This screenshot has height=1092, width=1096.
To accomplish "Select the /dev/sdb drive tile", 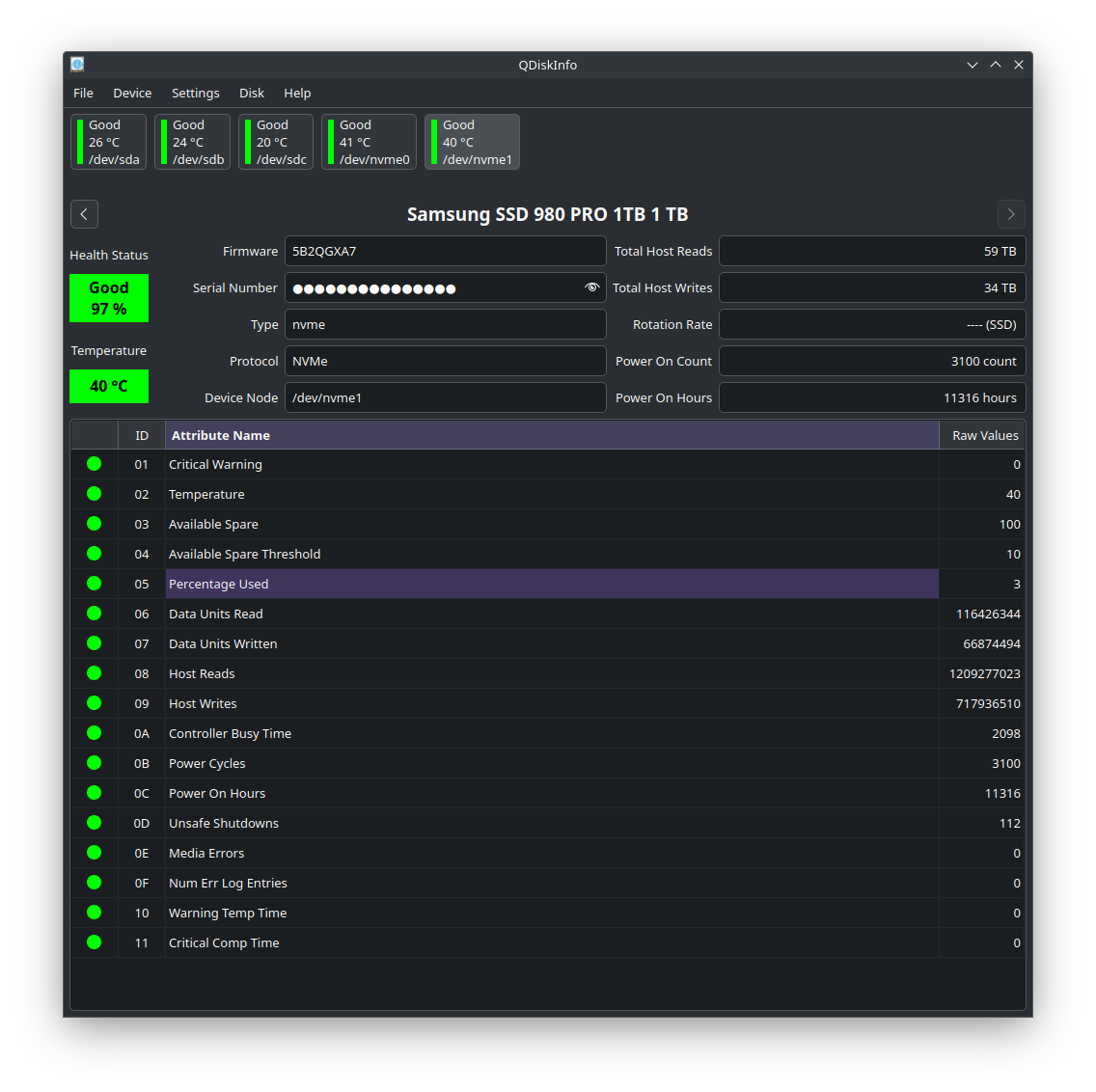I will [x=192, y=141].
